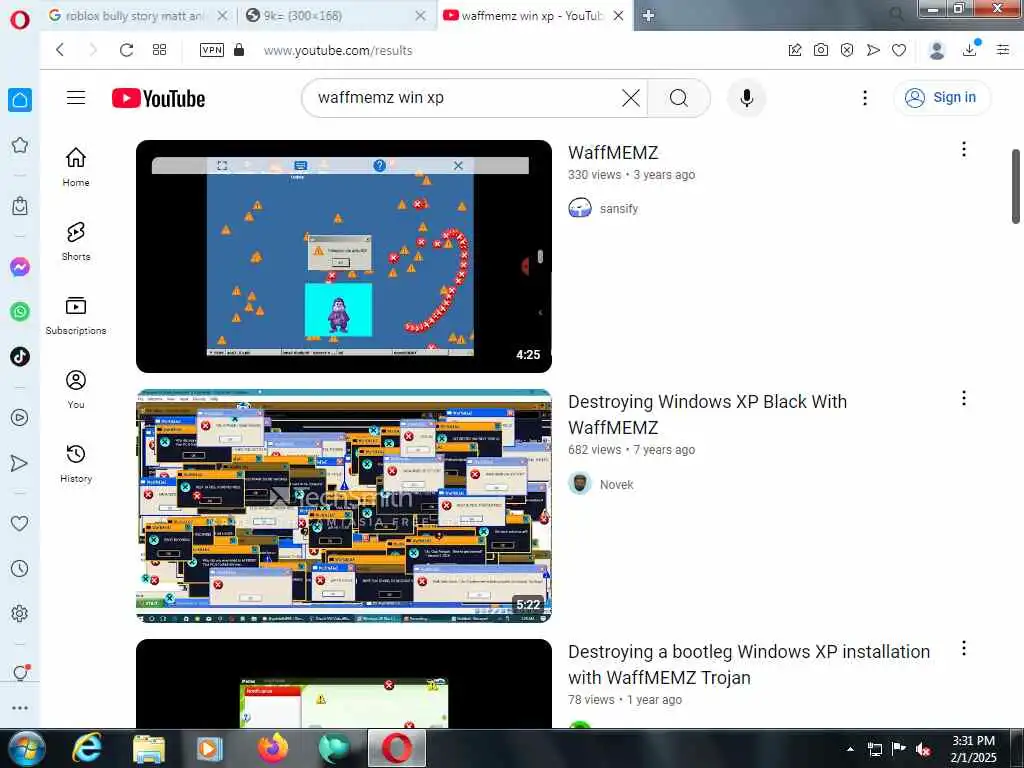Open the sidebar three dots more menu
1024x768 pixels.
20,708
